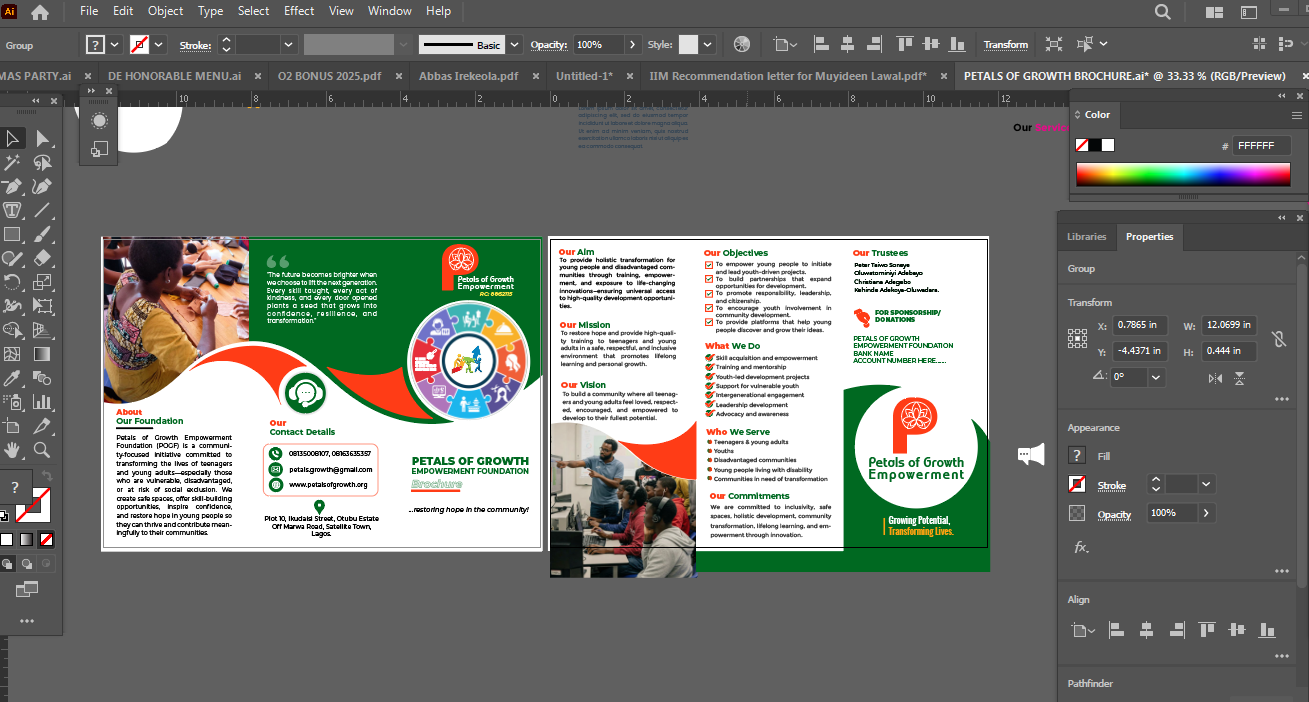This screenshot has width=1309, height=702.
Task: Click white swatch in Color panel
Action: tap(1107, 145)
